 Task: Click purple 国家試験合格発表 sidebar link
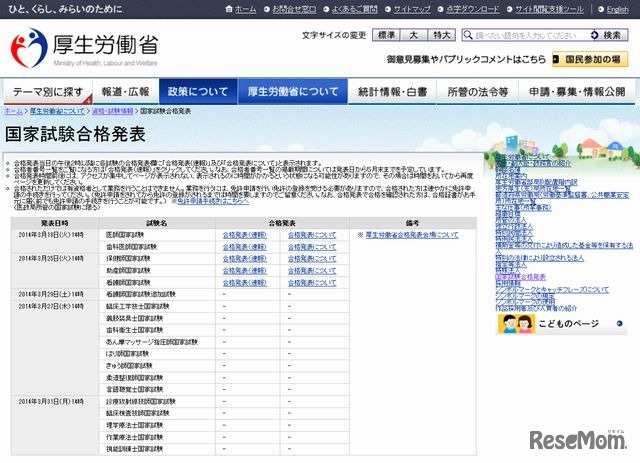[x=520, y=277]
